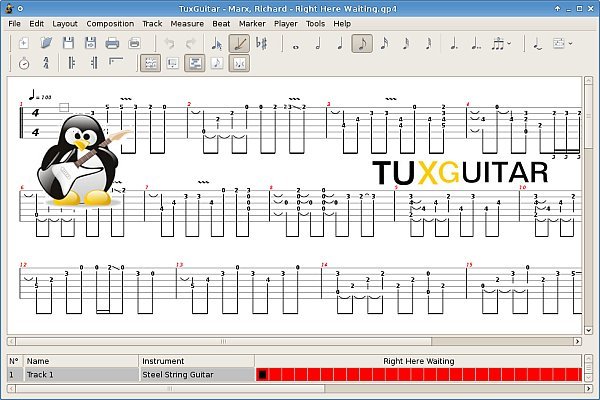The image size is (600, 400).
Task: Open the Help menu
Action: coord(342,24)
